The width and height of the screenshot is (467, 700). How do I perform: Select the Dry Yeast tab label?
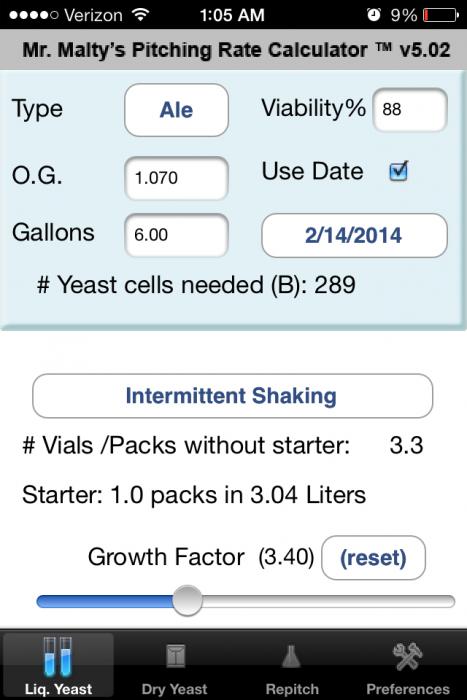coord(175,689)
